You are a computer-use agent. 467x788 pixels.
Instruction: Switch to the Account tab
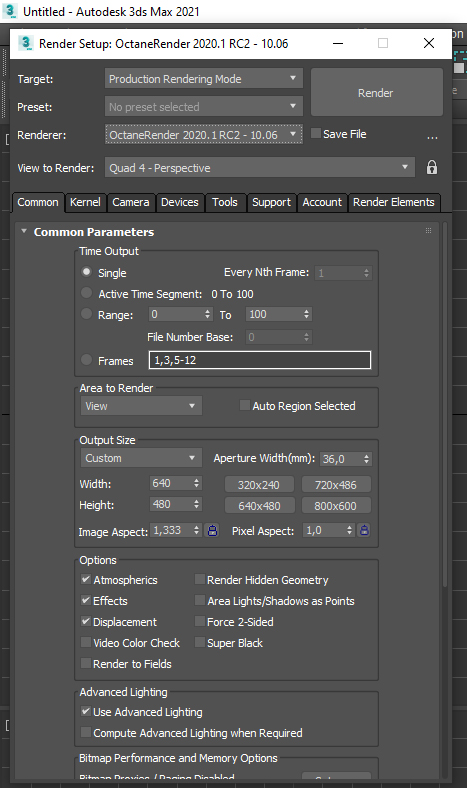[x=322, y=202]
